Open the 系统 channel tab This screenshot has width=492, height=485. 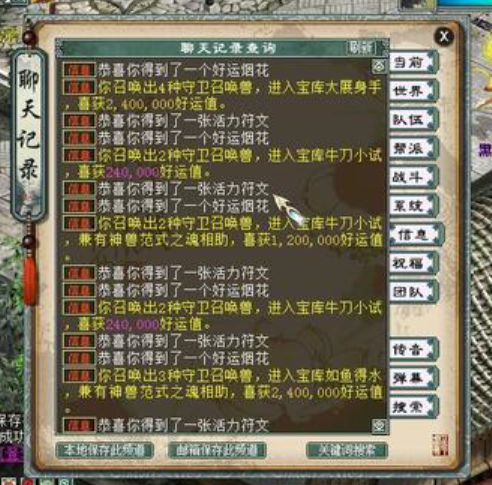(413, 205)
